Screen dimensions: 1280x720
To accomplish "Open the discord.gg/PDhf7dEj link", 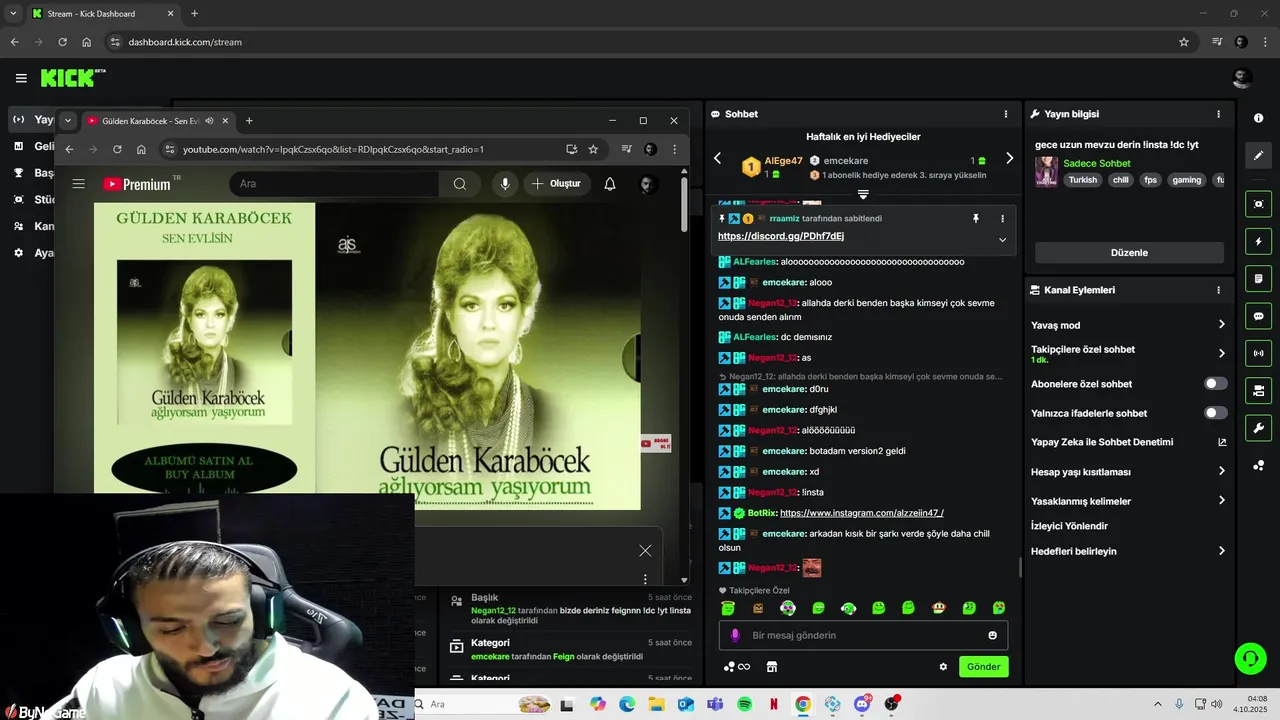I will pos(781,236).
